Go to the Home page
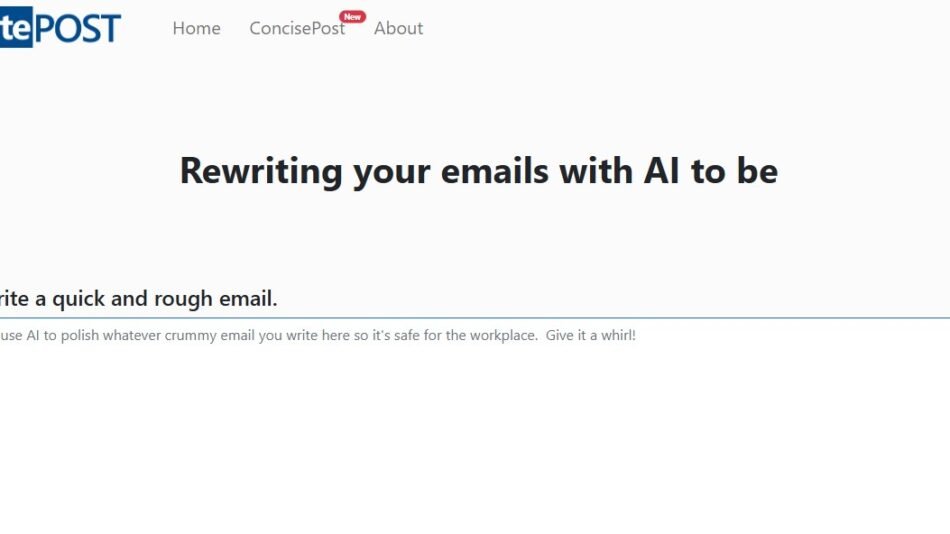This screenshot has height=534, width=950. (x=196, y=29)
